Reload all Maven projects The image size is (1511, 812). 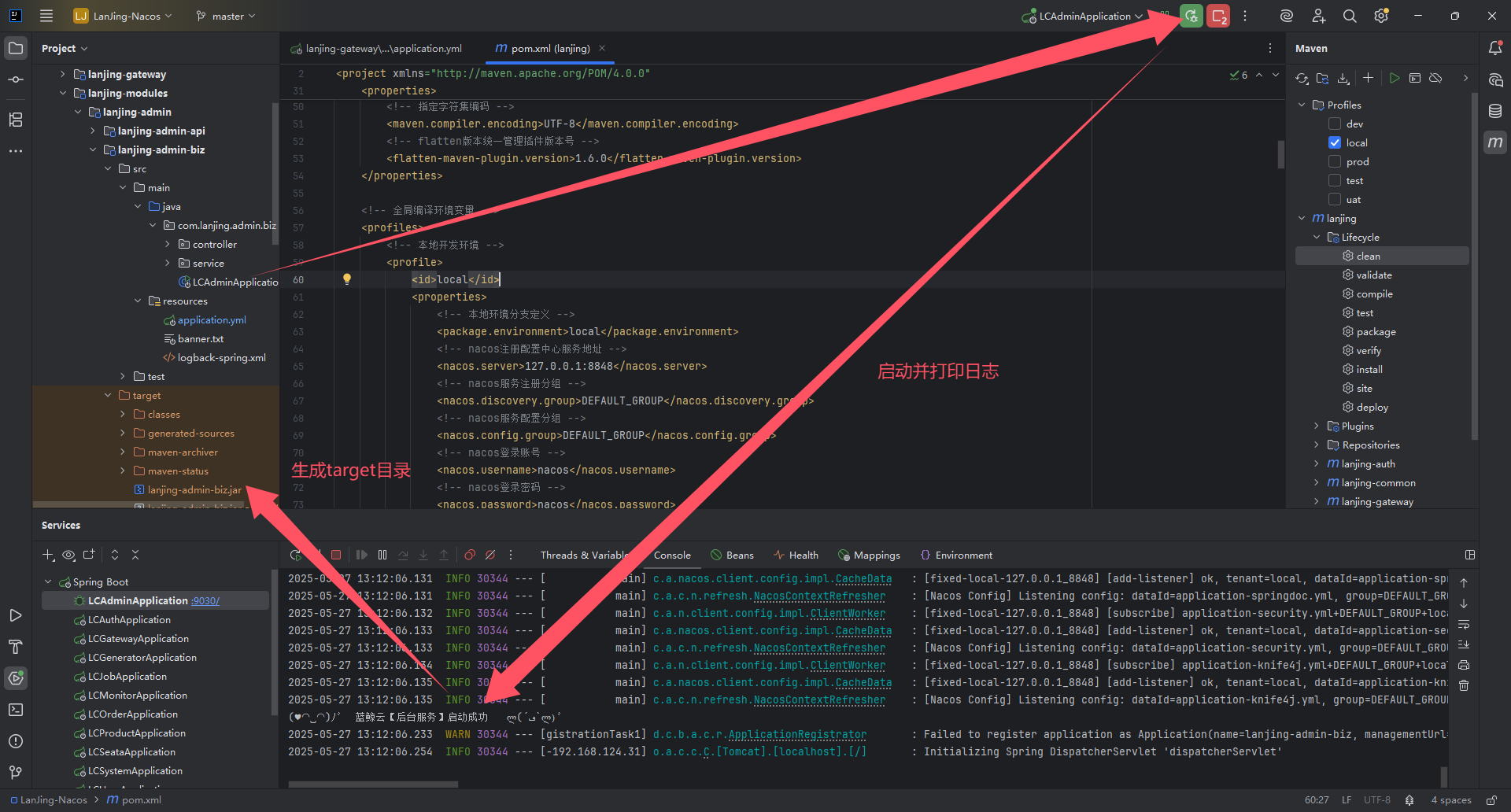pos(1302,78)
